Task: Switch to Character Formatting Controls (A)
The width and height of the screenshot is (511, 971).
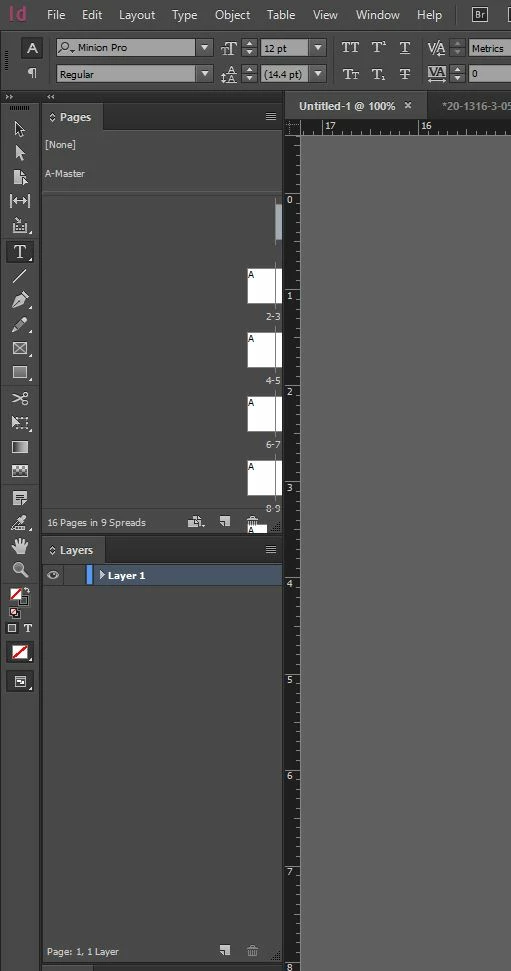Action: point(32,48)
